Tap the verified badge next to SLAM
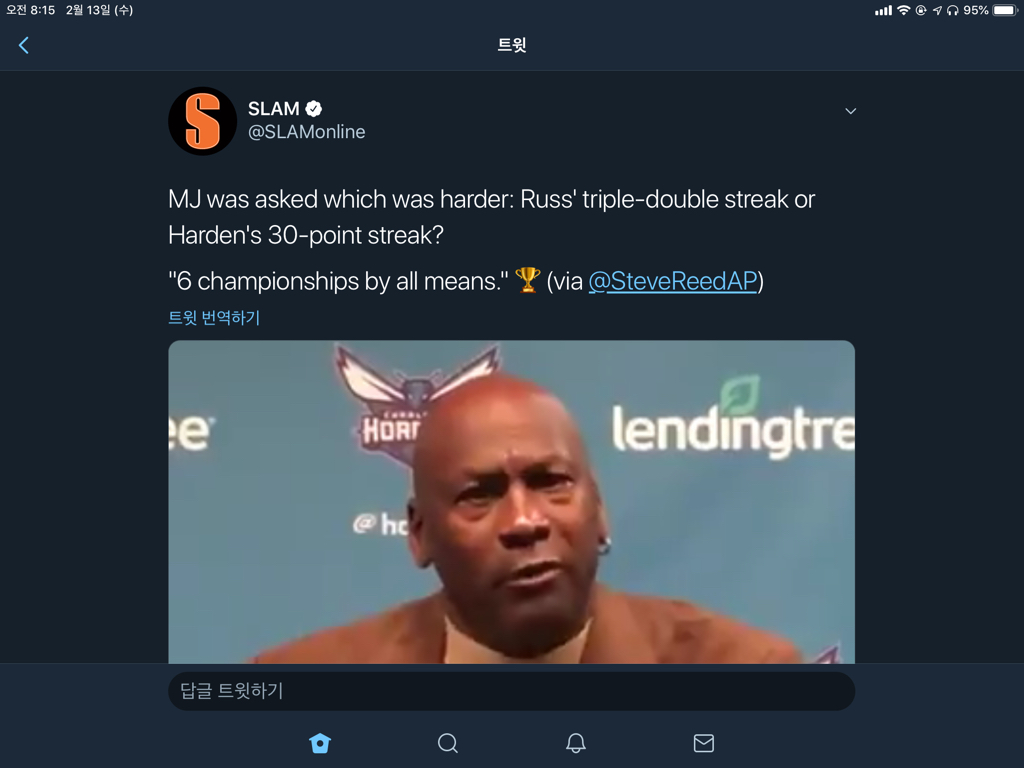Screen dimensions: 1024x768 (313, 109)
